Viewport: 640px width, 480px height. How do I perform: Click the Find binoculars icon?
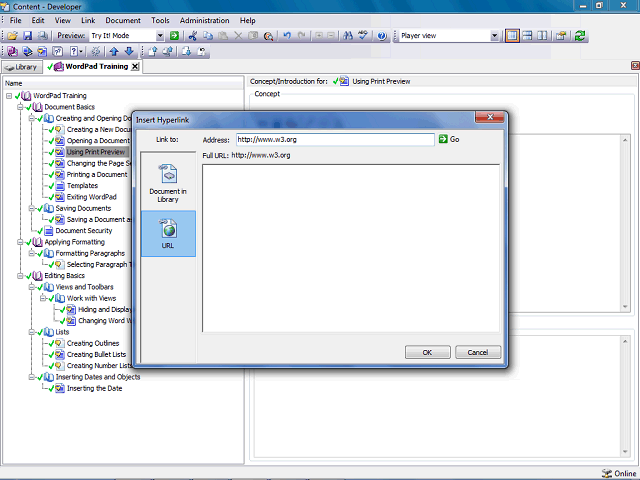point(348,36)
